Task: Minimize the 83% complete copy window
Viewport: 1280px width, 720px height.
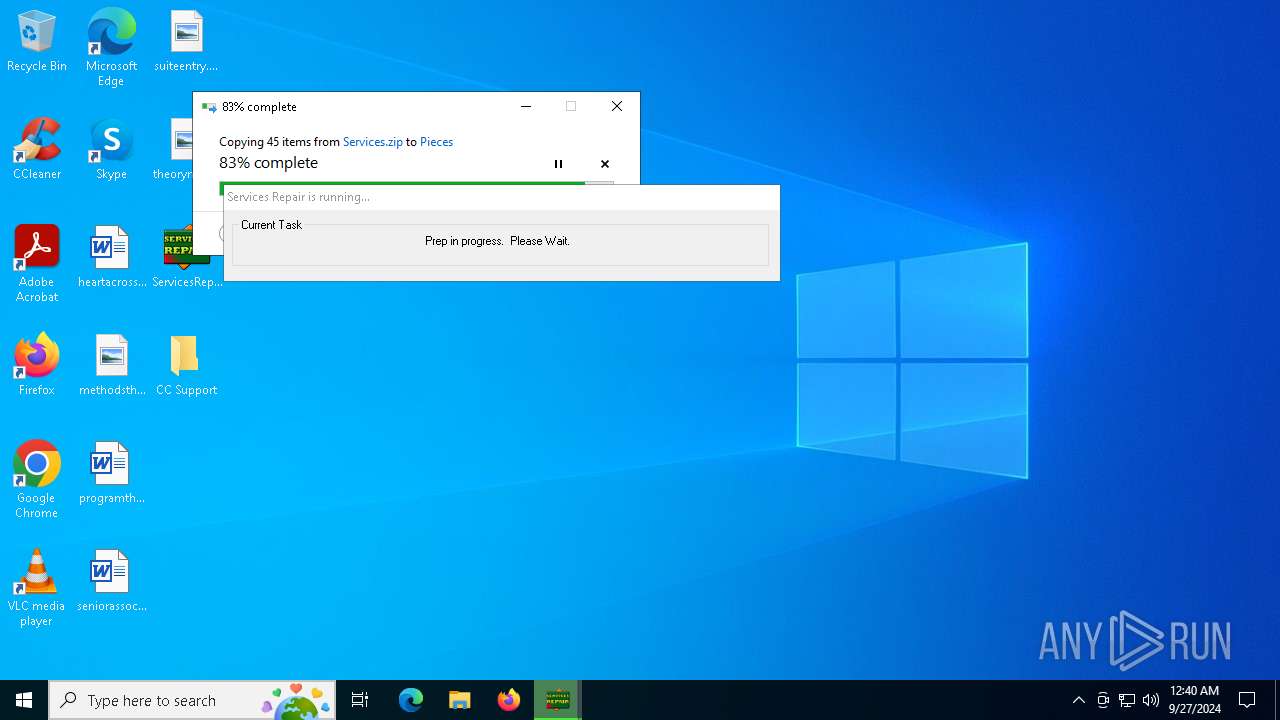Action: [x=526, y=107]
